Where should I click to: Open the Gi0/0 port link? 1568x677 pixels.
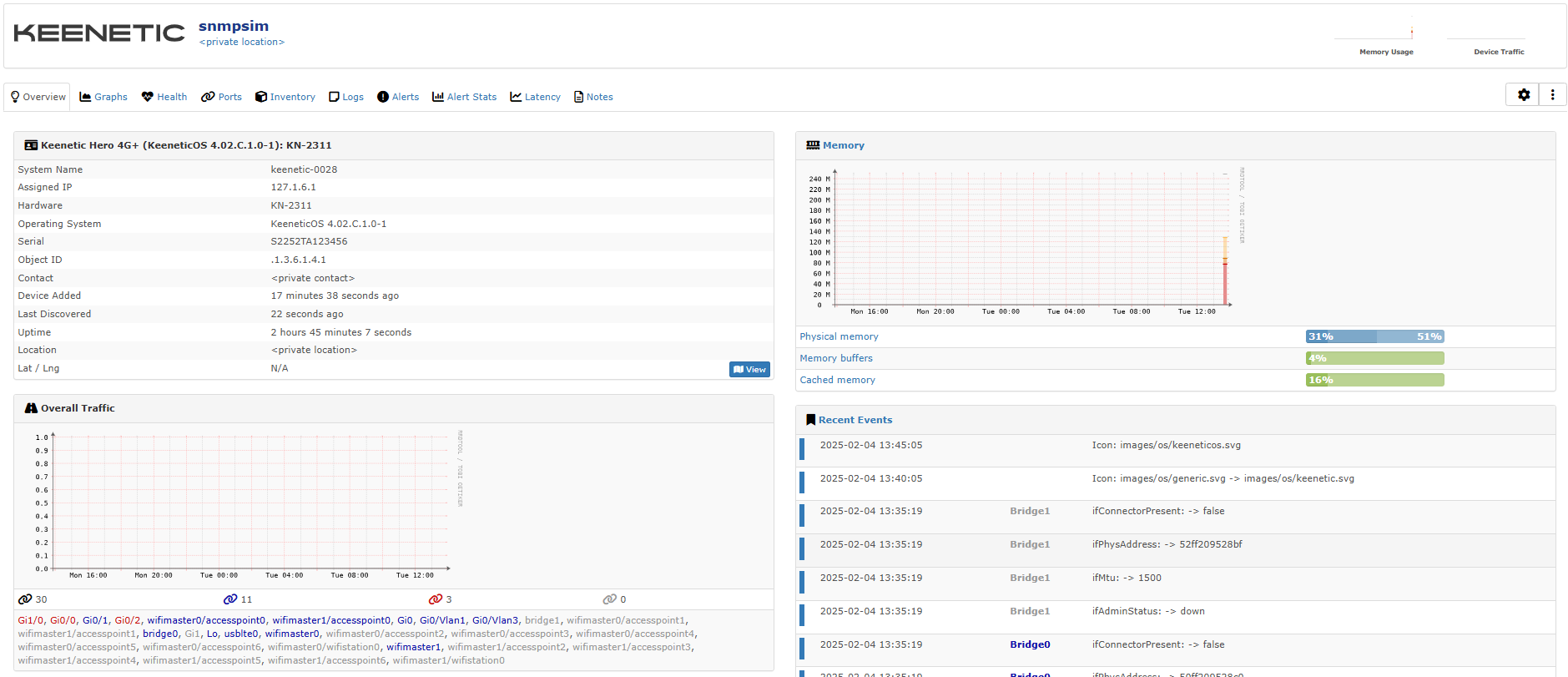[x=63, y=620]
